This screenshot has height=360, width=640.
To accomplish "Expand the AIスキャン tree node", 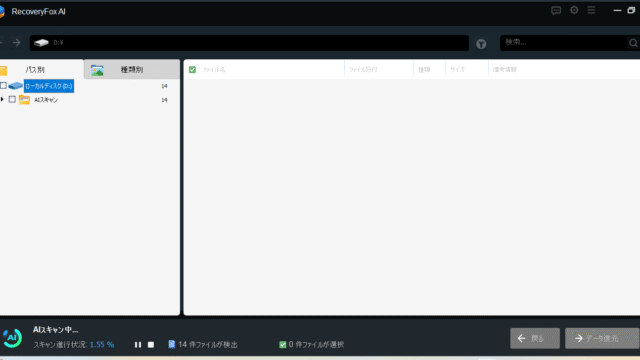I will pos(2,99).
